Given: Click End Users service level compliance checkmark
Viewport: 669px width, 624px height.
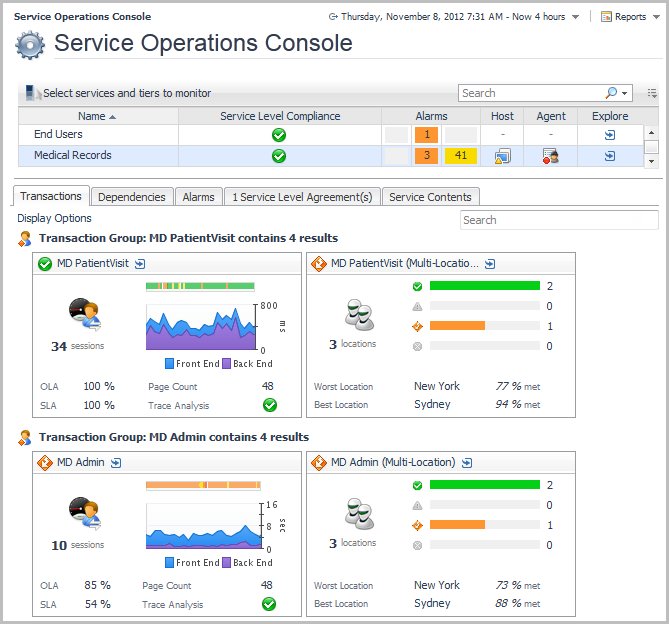Looking at the screenshot, I should [x=279, y=135].
